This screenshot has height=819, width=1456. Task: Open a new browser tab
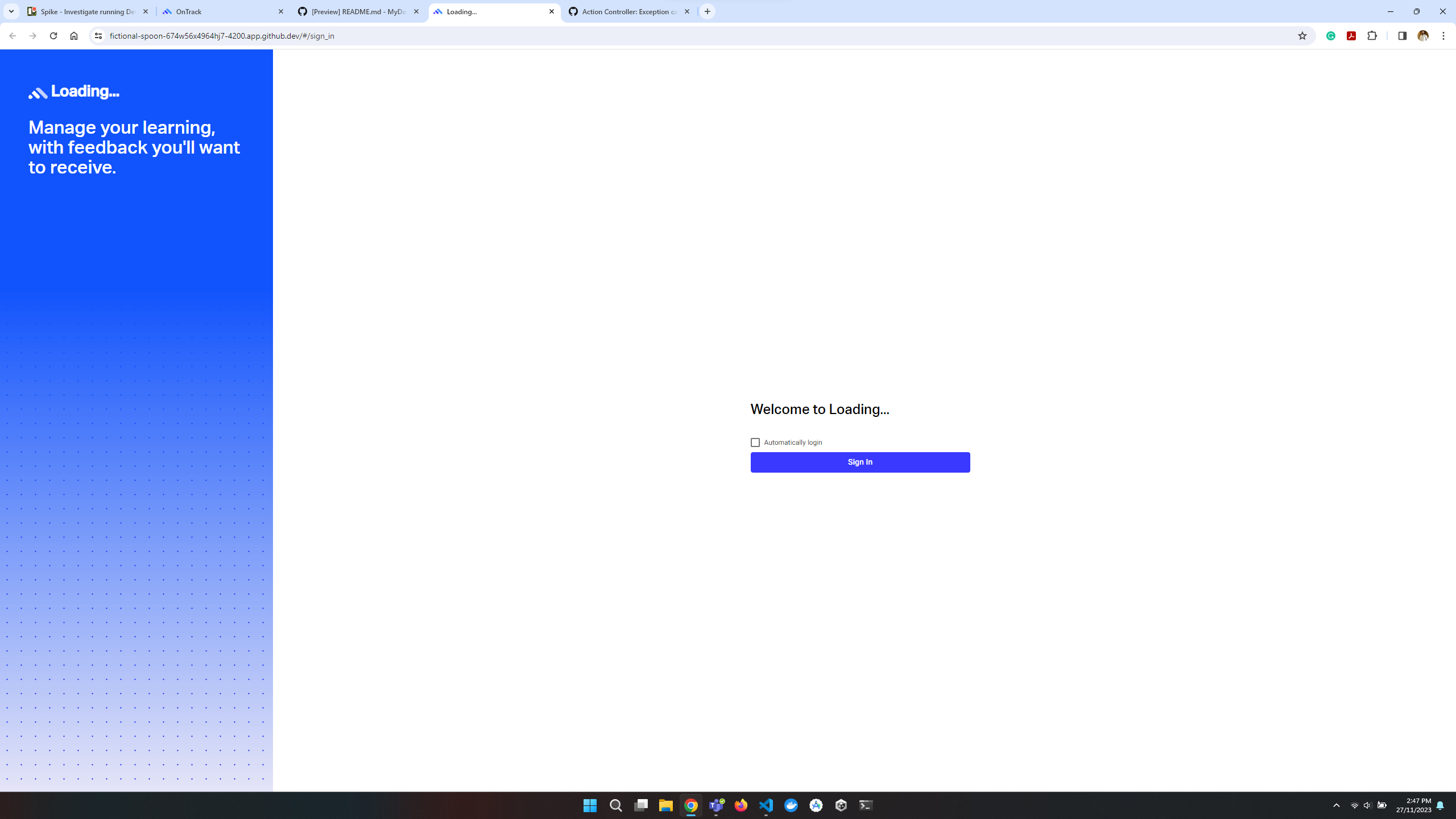point(708,11)
